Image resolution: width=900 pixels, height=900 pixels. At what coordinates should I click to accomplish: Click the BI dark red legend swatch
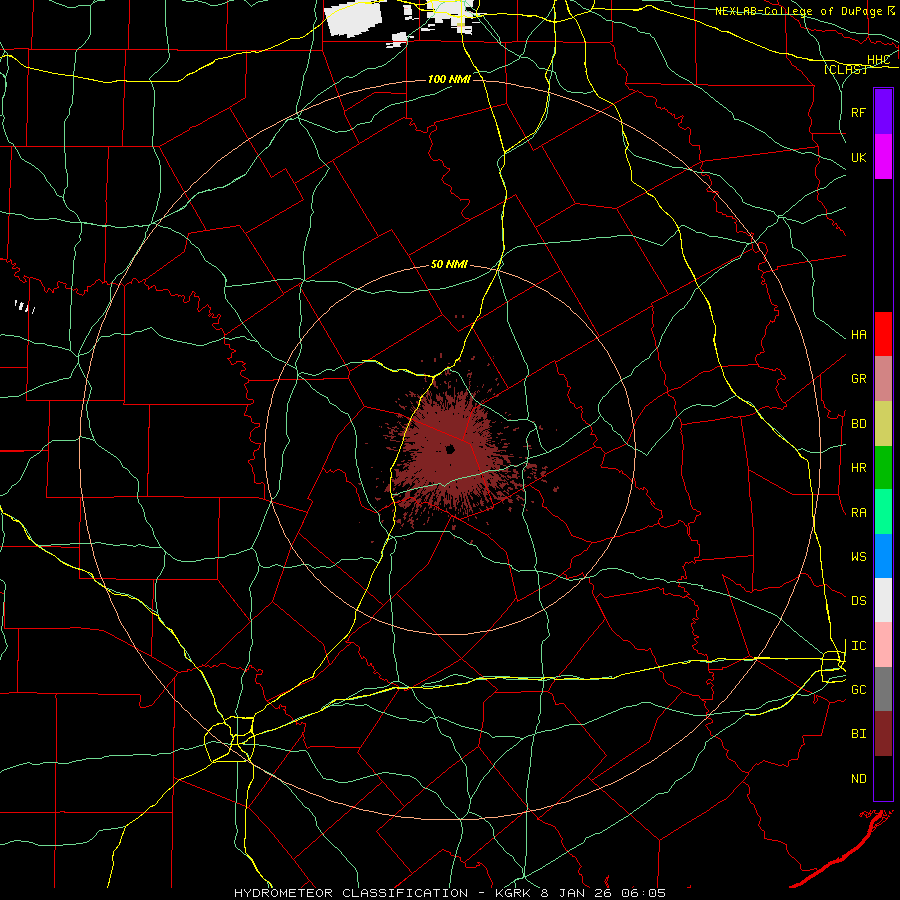click(x=883, y=734)
